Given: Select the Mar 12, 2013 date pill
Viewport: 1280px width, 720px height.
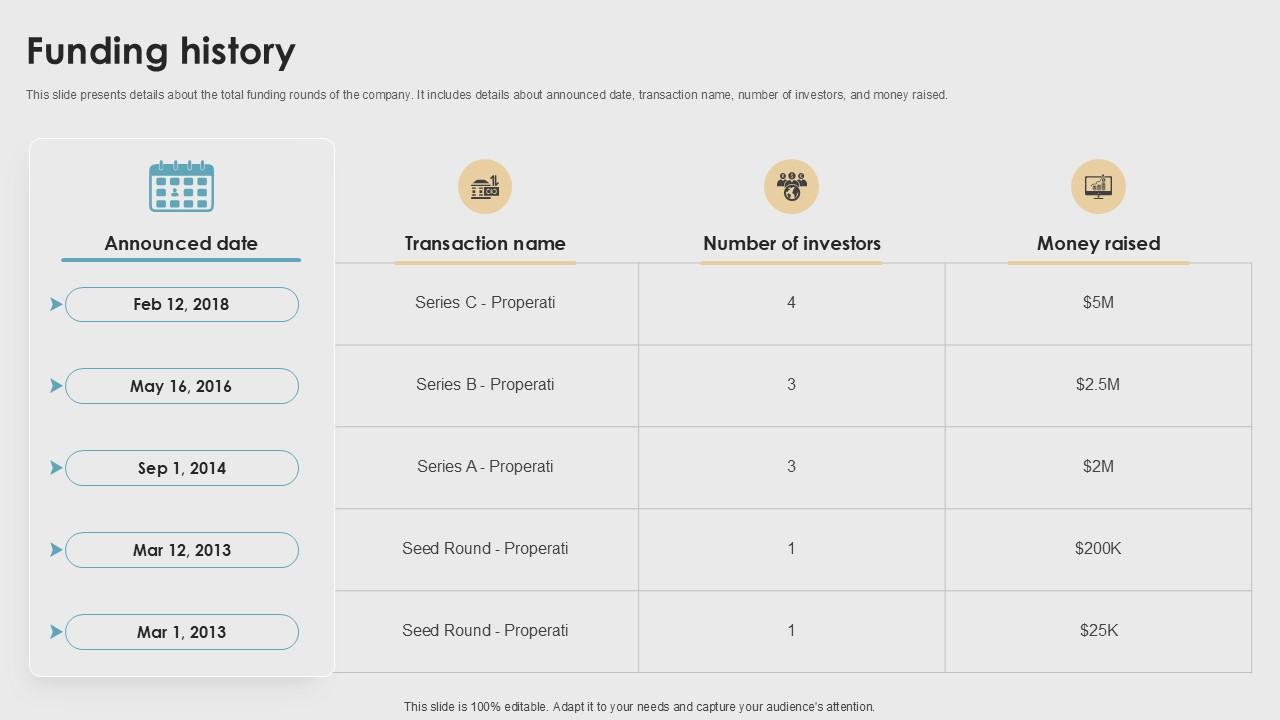Looking at the screenshot, I should (182, 550).
